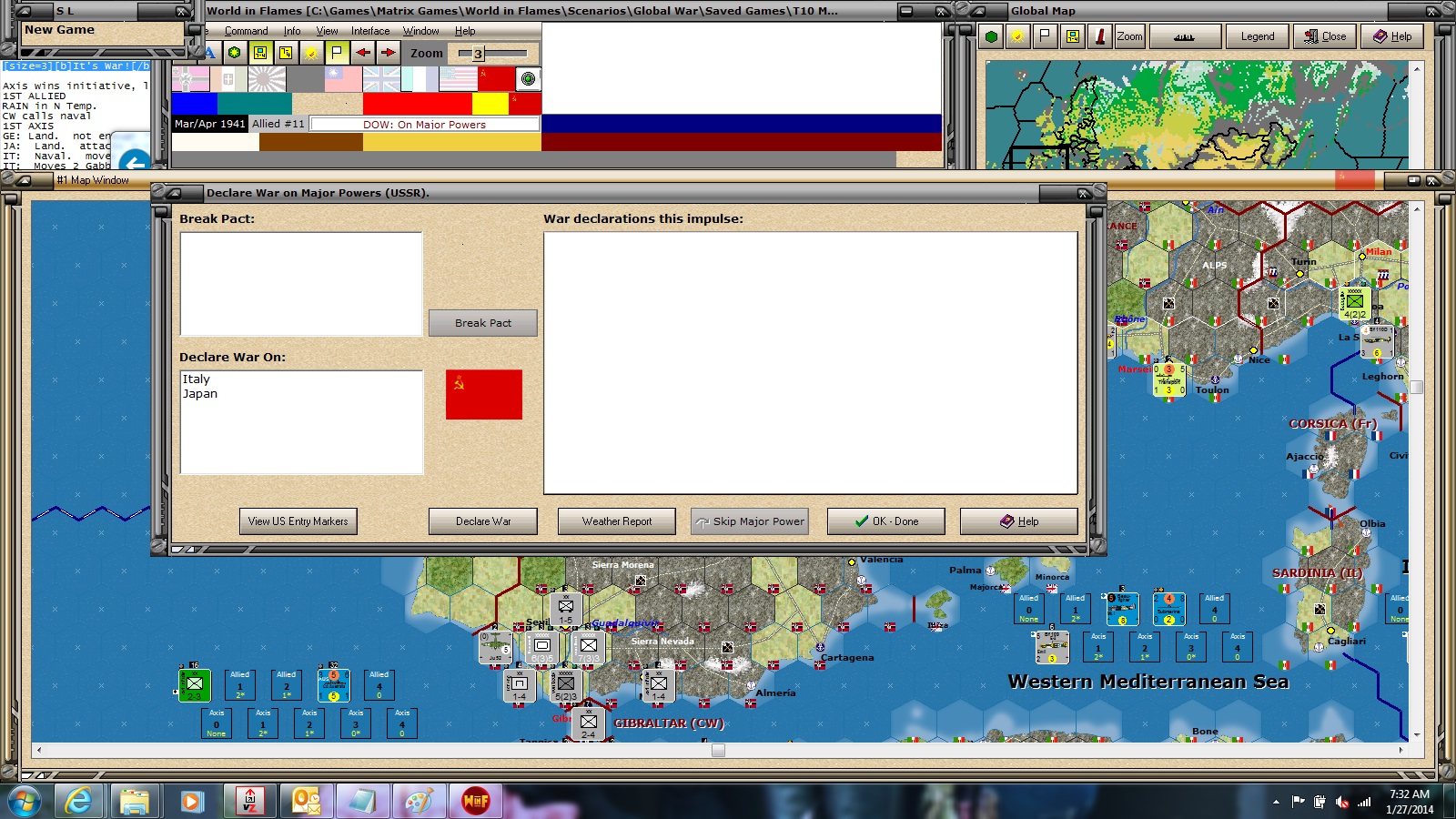Click the red right arrow toolbar icon
The height and width of the screenshot is (819, 1456).
[x=389, y=53]
